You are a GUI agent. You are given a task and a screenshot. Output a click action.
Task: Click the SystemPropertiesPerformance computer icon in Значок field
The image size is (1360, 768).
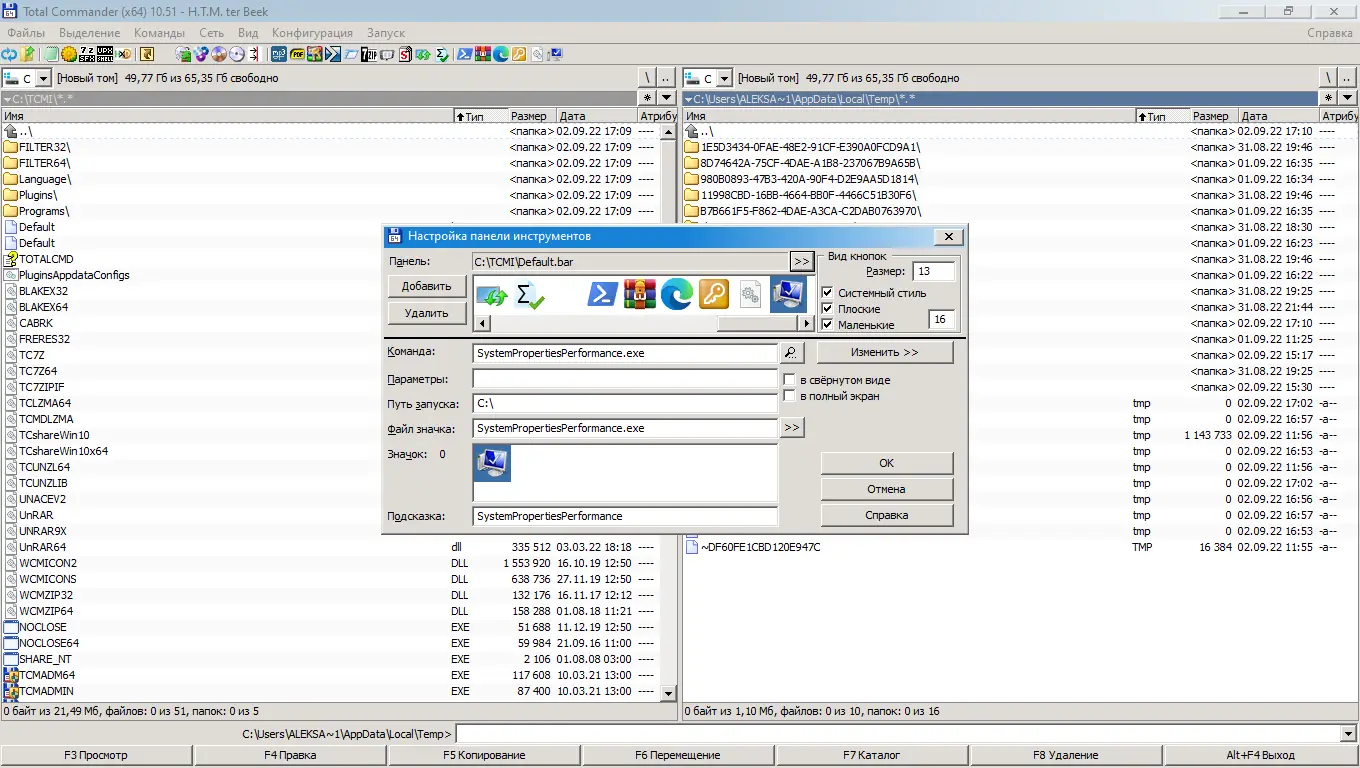[x=491, y=462]
